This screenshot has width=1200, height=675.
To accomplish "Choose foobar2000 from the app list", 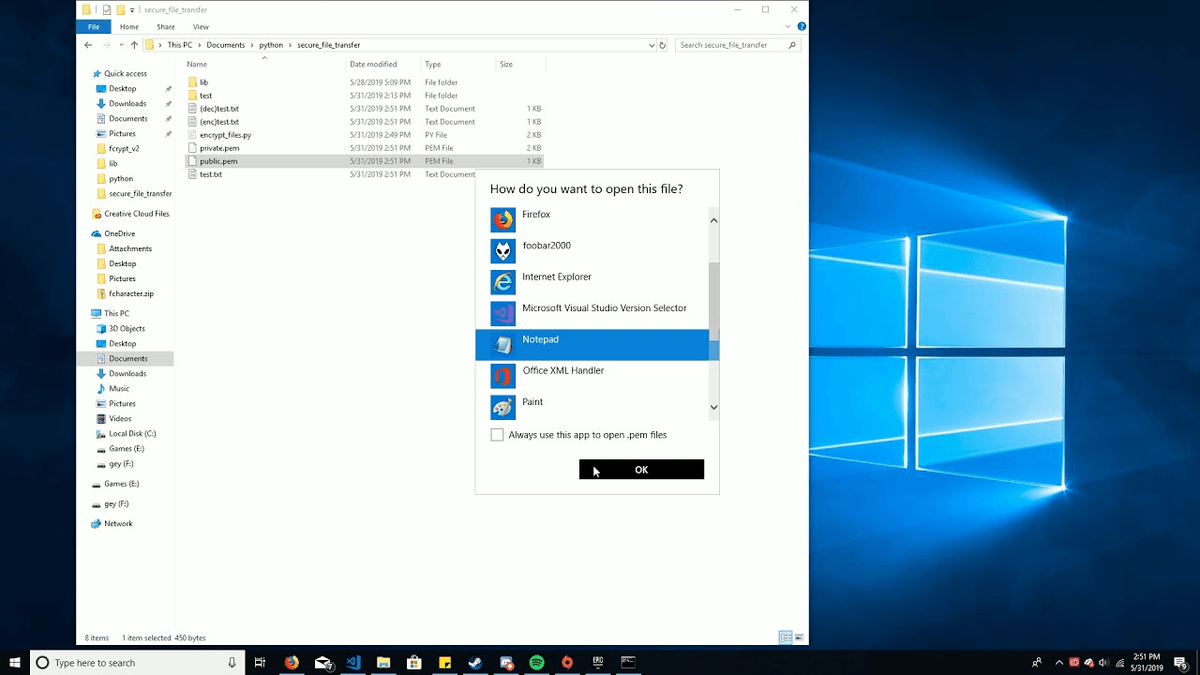I will point(503,251).
